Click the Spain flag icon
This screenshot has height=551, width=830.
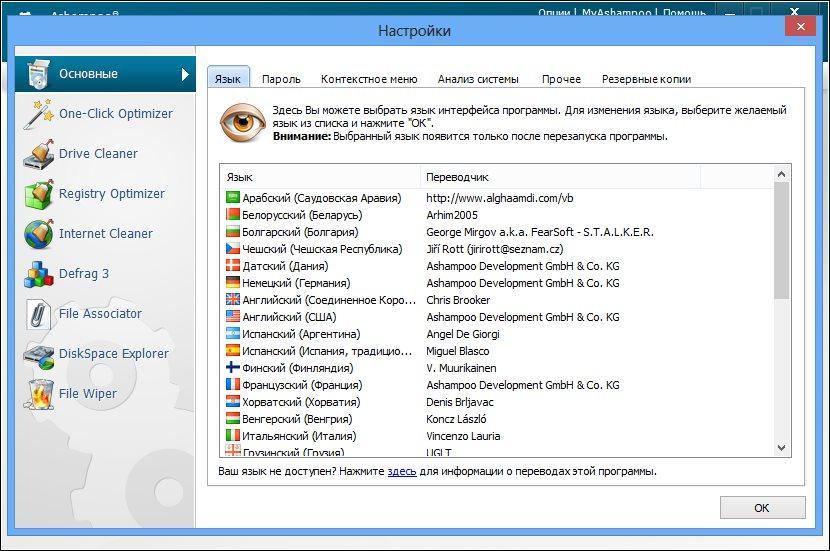click(233, 350)
